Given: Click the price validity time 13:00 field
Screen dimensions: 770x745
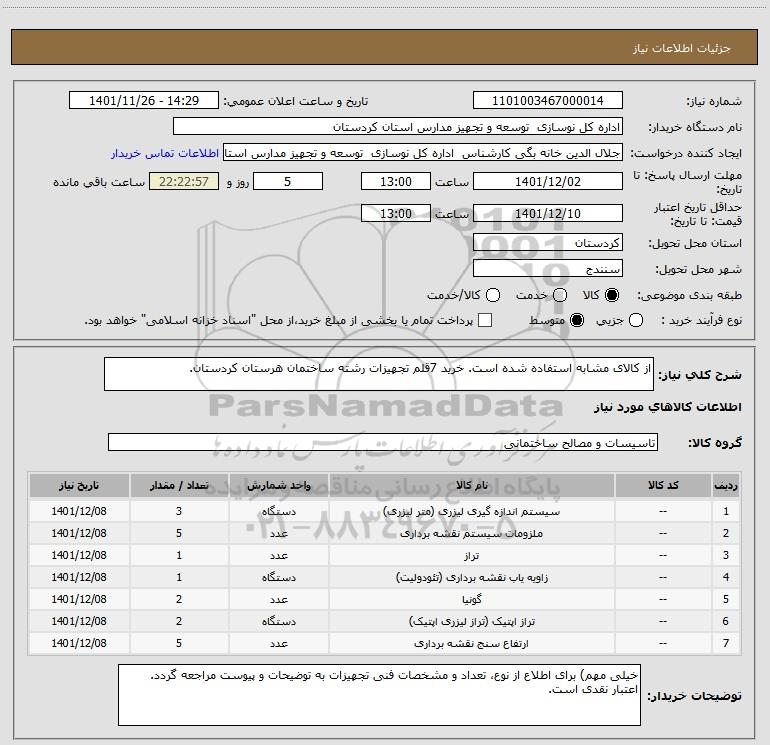Looking at the screenshot, I should [396, 214].
